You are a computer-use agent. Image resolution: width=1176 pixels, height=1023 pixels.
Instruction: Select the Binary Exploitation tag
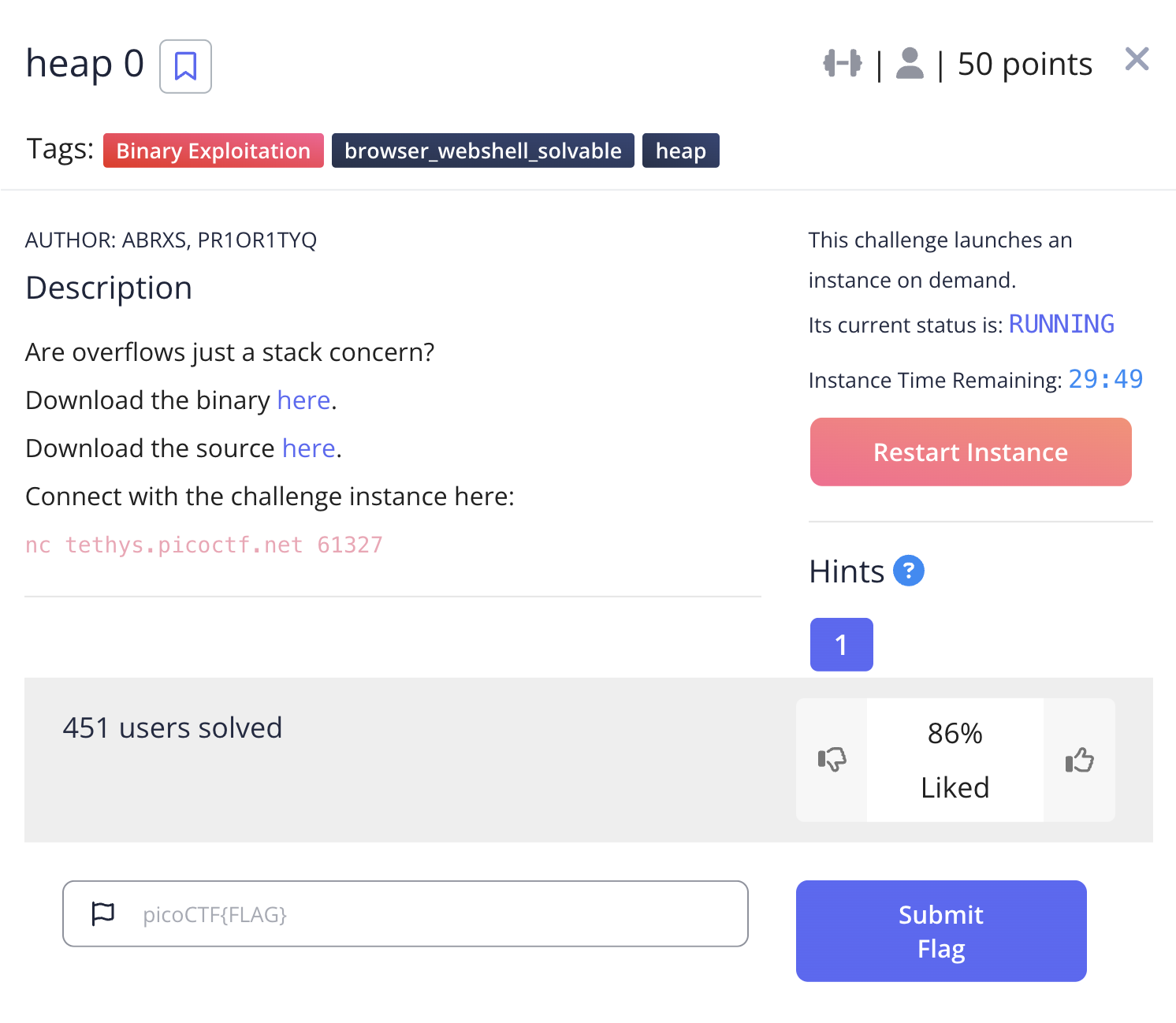coord(214,151)
